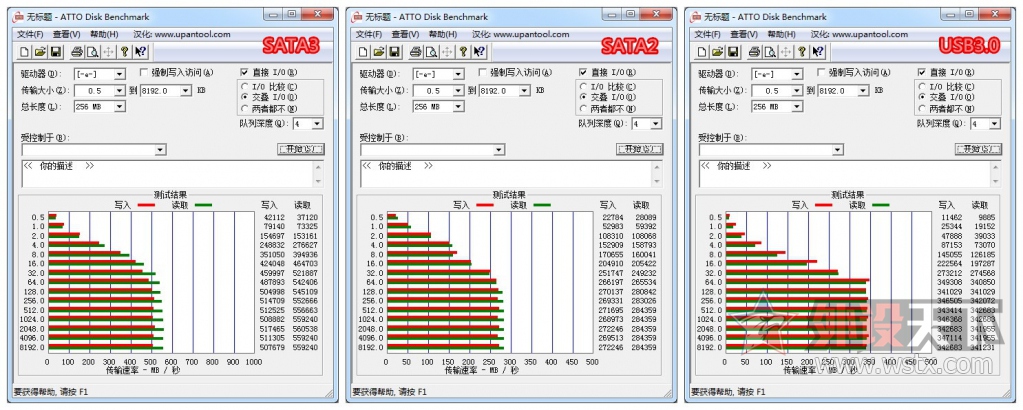Click 开始 start button in SATA3 window
This screenshot has width=1023, height=410.
pyautogui.click(x=300, y=150)
